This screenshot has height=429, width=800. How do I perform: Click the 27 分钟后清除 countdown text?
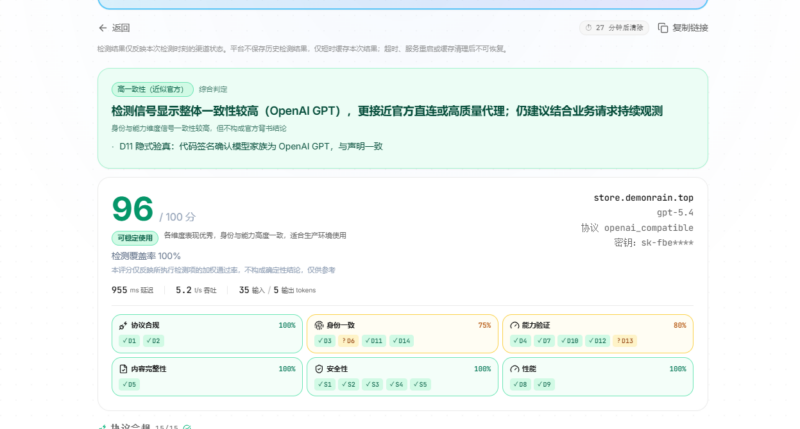click(619, 28)
